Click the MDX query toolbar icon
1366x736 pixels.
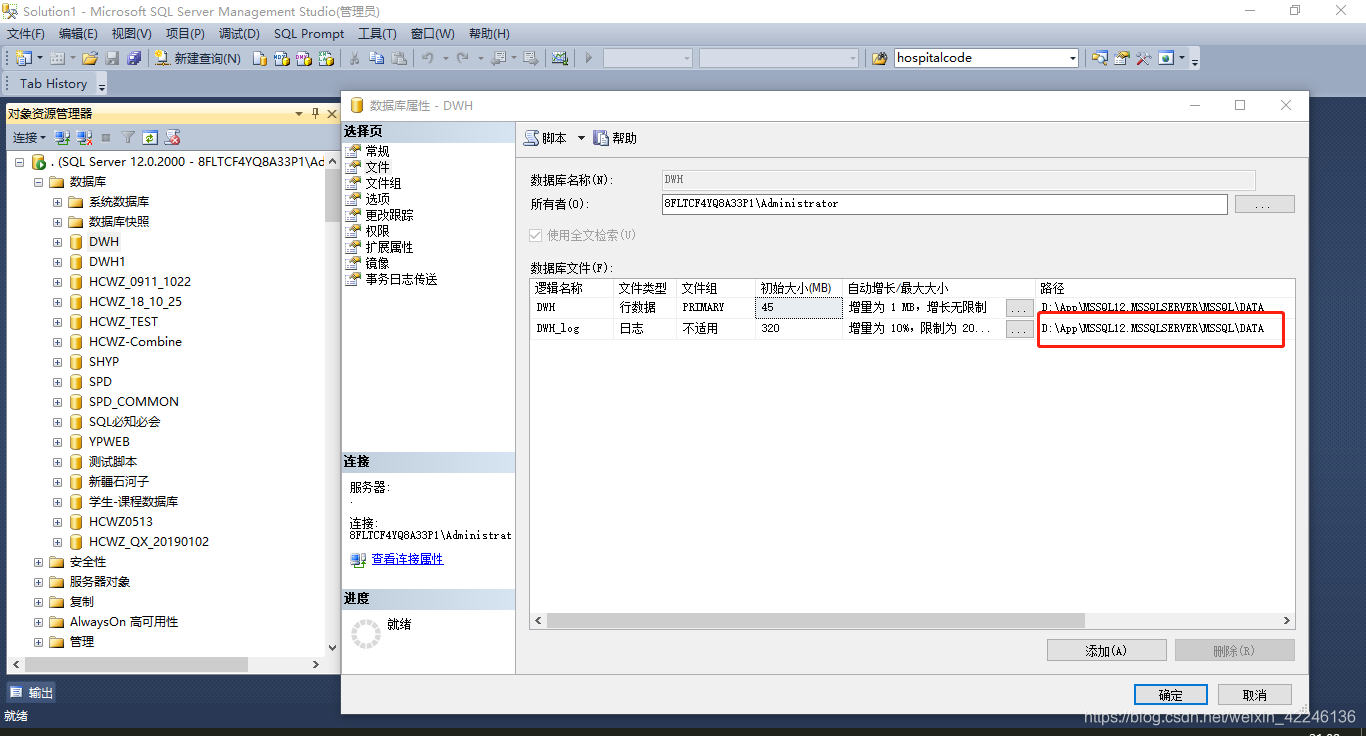[x=282, y=58]
